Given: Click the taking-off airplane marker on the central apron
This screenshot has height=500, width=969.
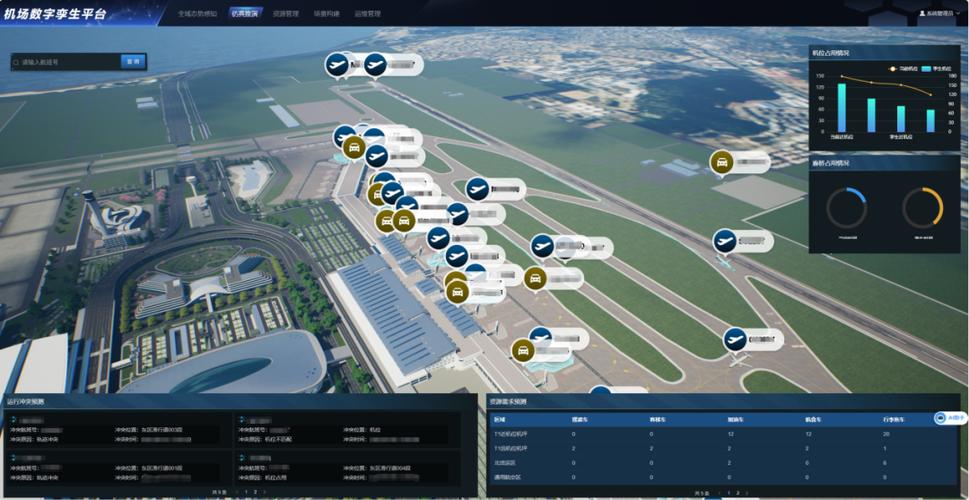Looking at the screenshot, I should [x=542, y=246].
